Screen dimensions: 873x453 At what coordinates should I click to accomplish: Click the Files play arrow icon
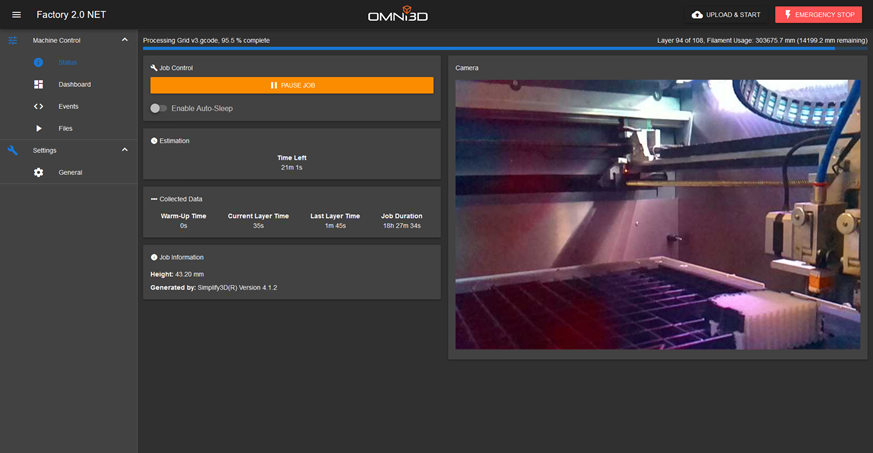click(38, 129)
